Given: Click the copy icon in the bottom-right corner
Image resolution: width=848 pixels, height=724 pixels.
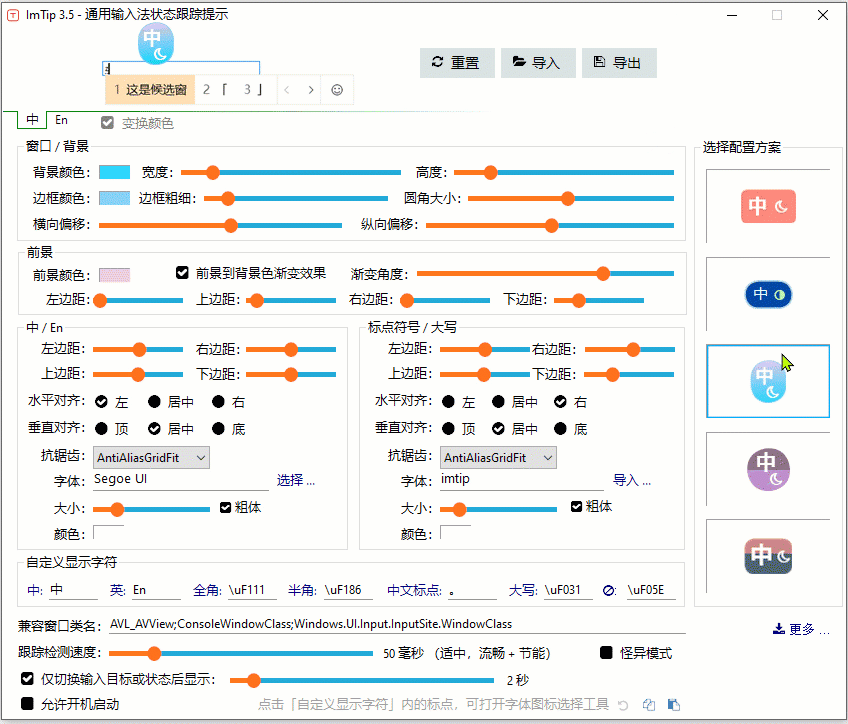Looking at the screenshot, I should pyautogui.click(x=649, y=705).
